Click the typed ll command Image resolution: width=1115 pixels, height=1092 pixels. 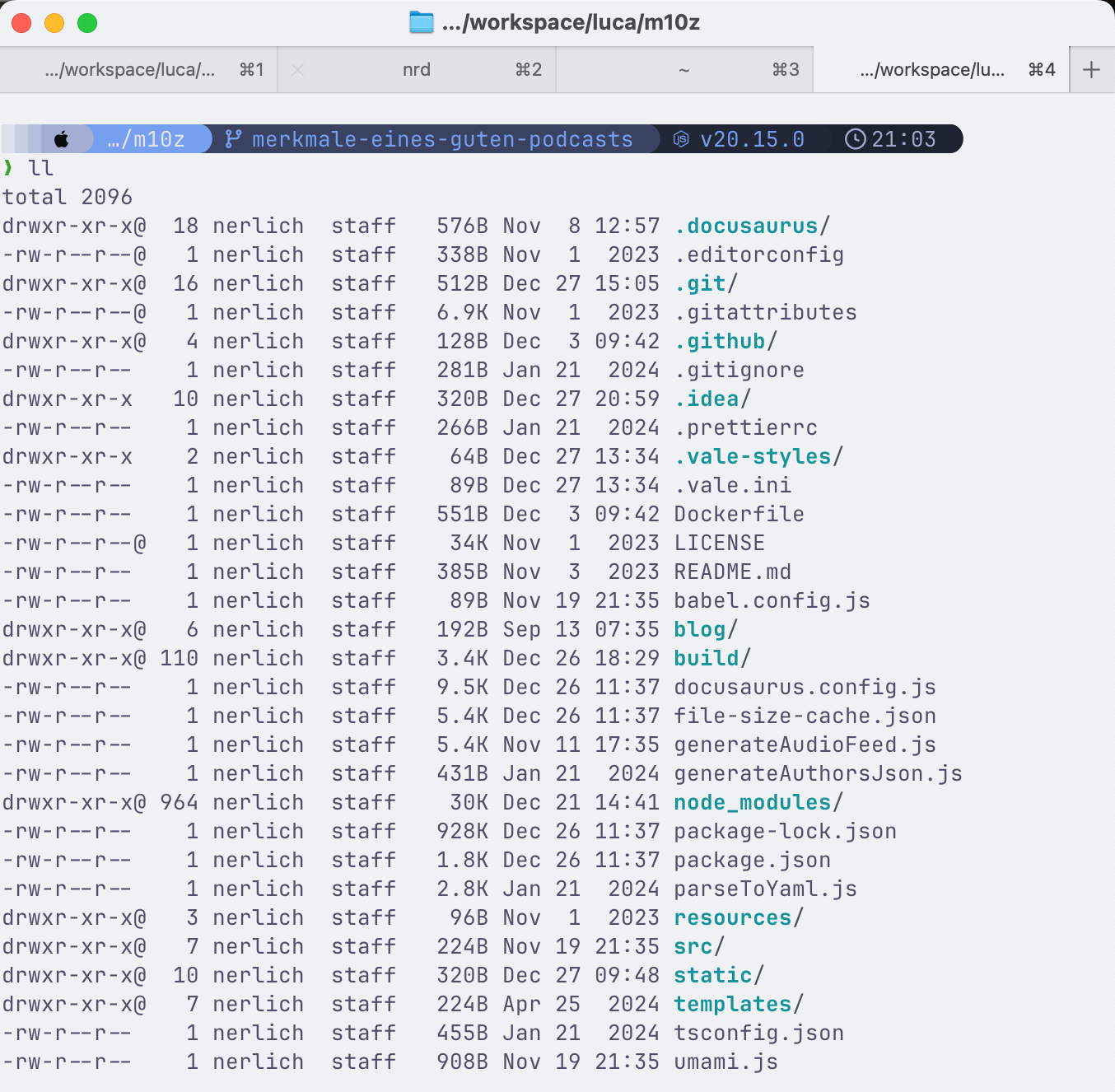click(41, 168)
